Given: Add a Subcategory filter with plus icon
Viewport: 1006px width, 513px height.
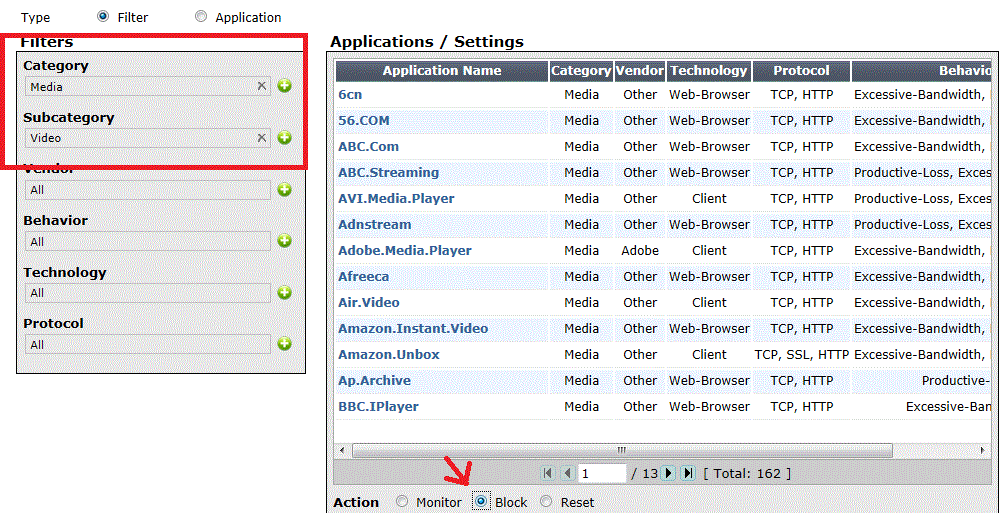Looking at the screenshot, I should 284,138.
